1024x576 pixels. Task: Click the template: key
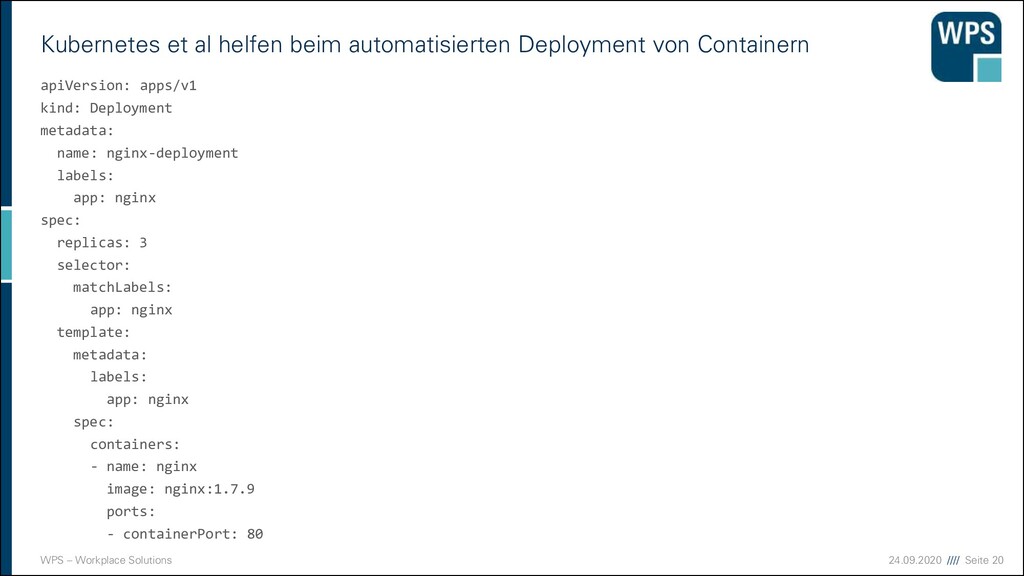point(93,332)
